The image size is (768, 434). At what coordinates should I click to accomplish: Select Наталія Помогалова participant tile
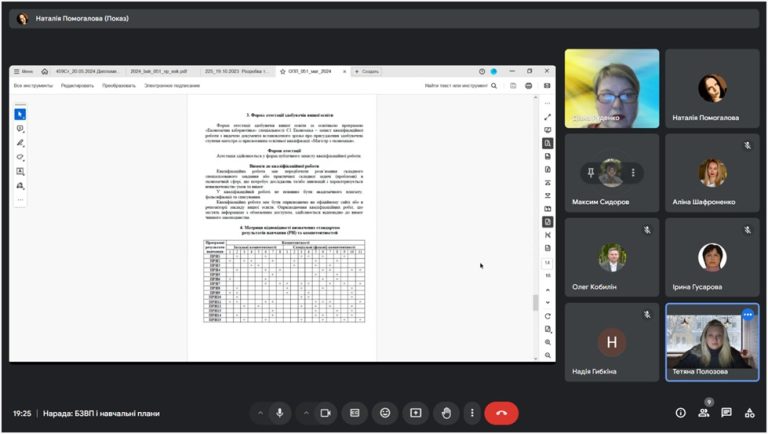[712, 88]
